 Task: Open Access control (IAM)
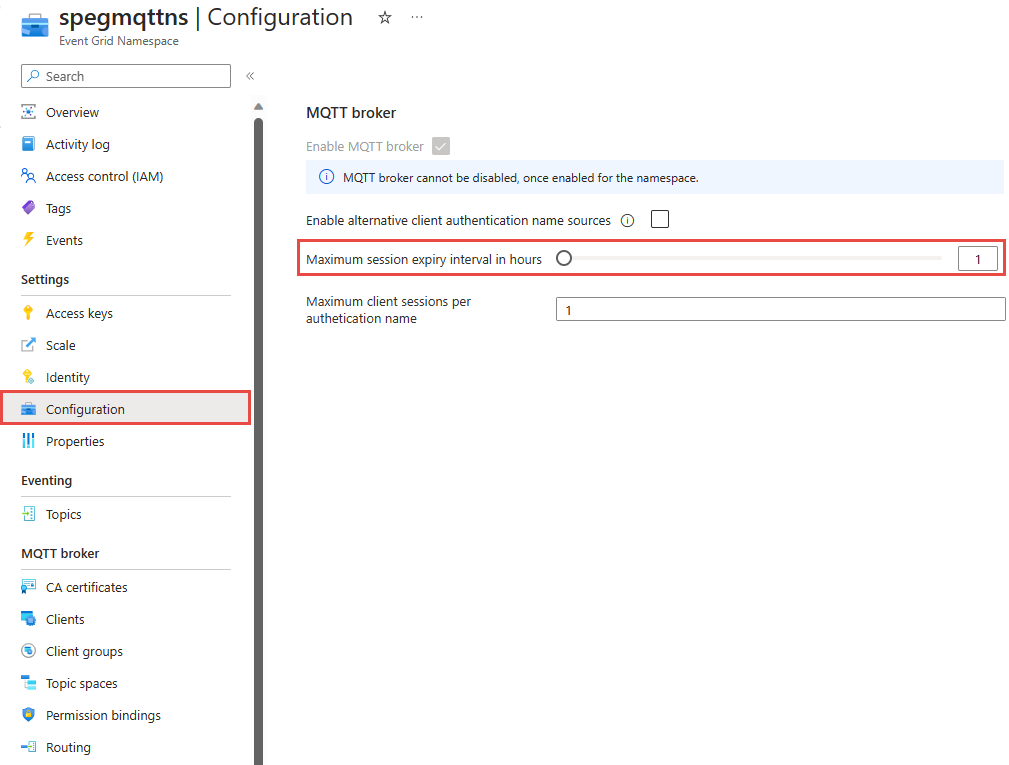point(104,175)
